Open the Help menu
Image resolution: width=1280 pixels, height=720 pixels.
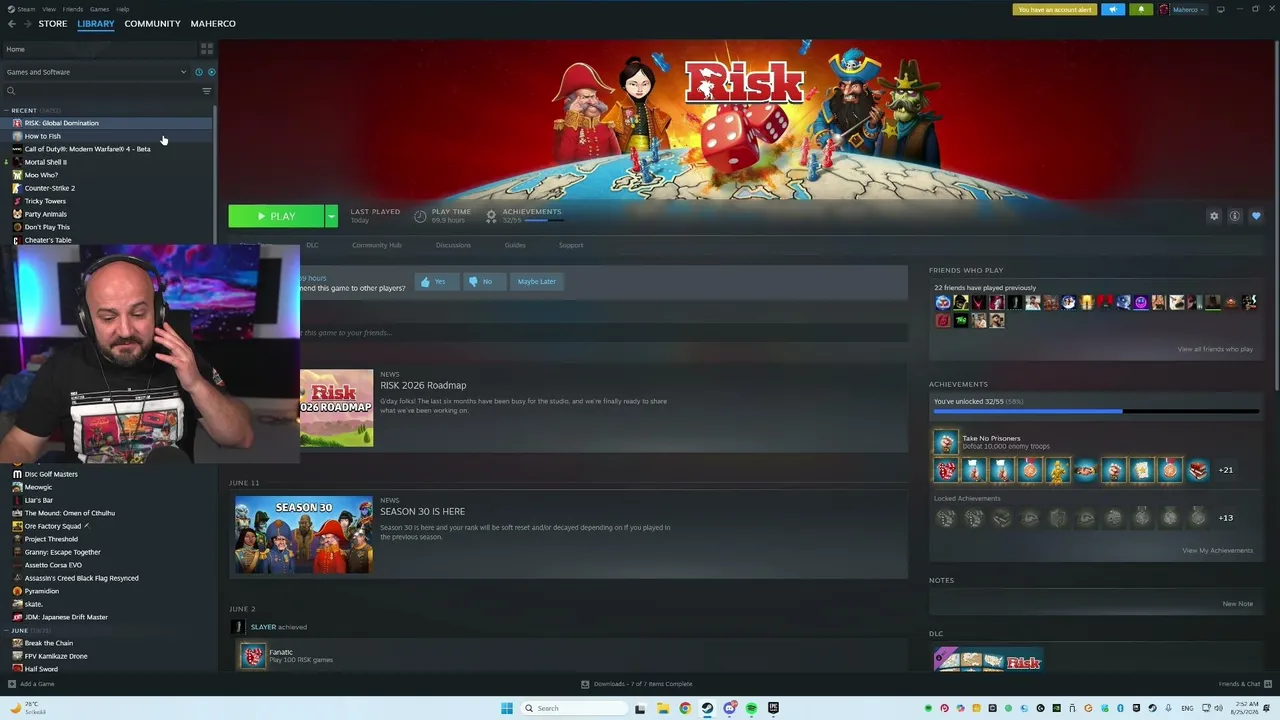(122, 9)
